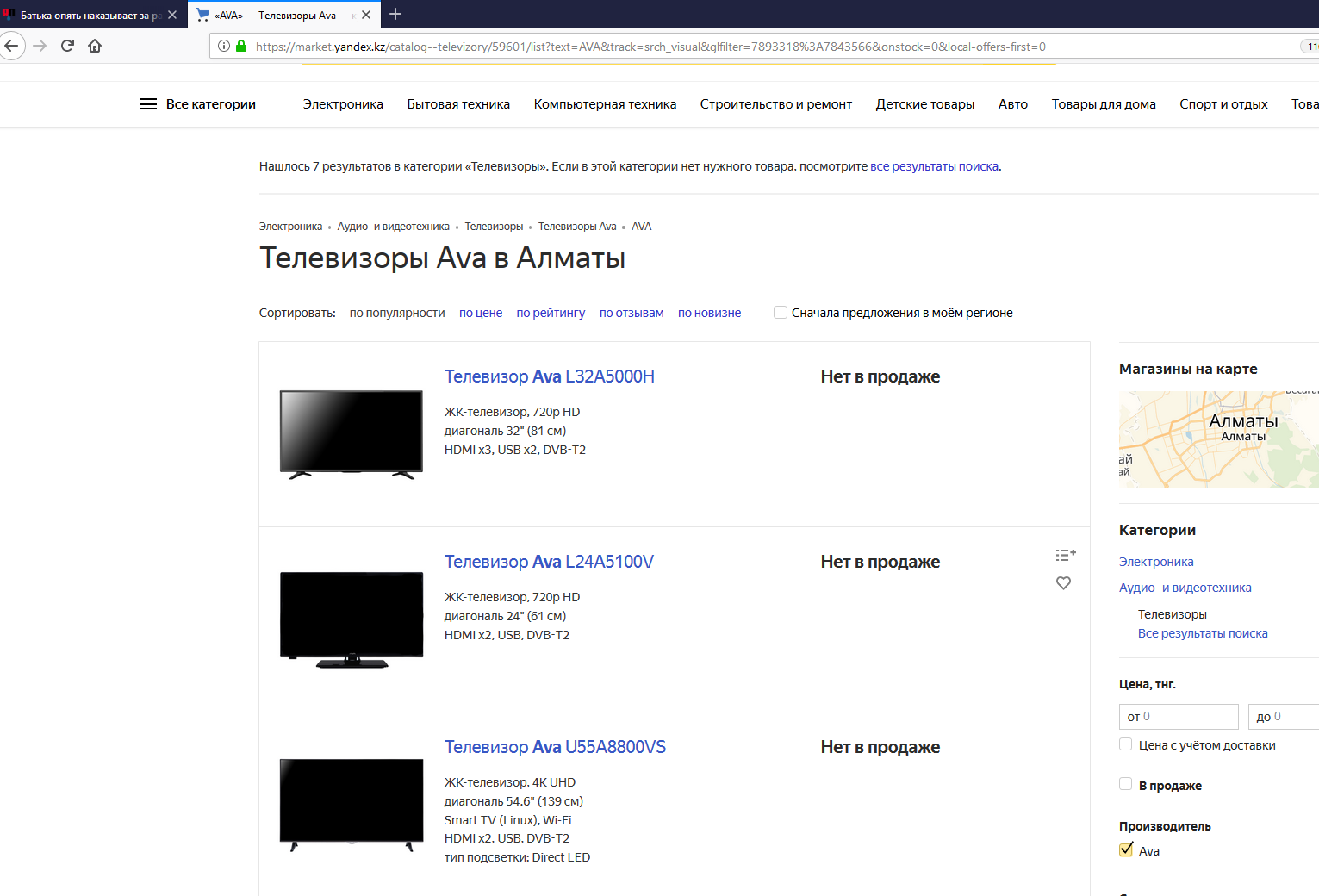Click the price до input field
The image size is (1319, 896).
click(x=1284, y=717)
